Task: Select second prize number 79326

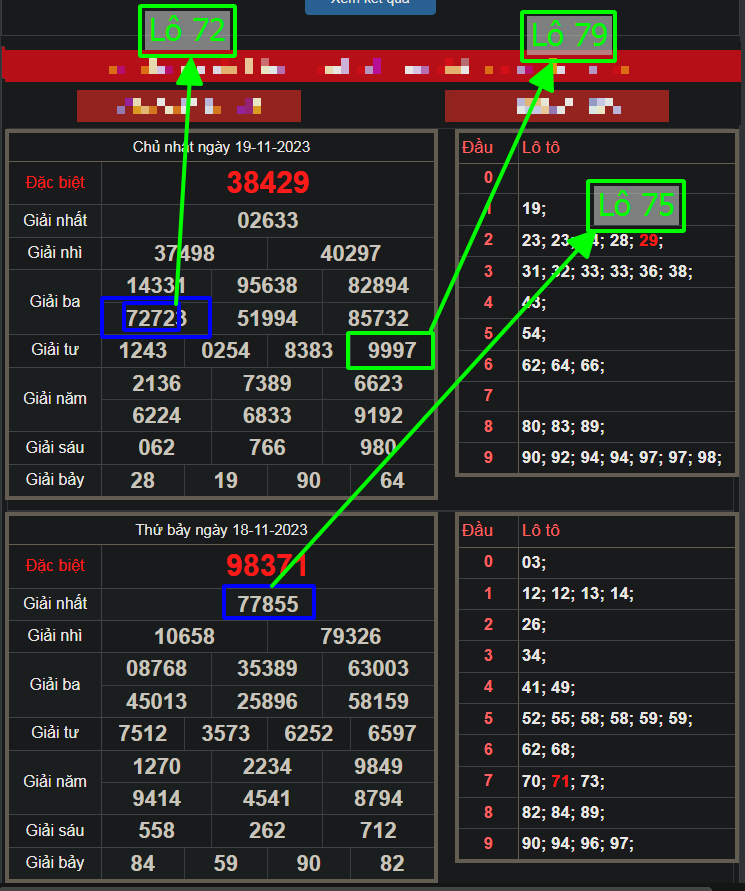Action: coord(350,636)
